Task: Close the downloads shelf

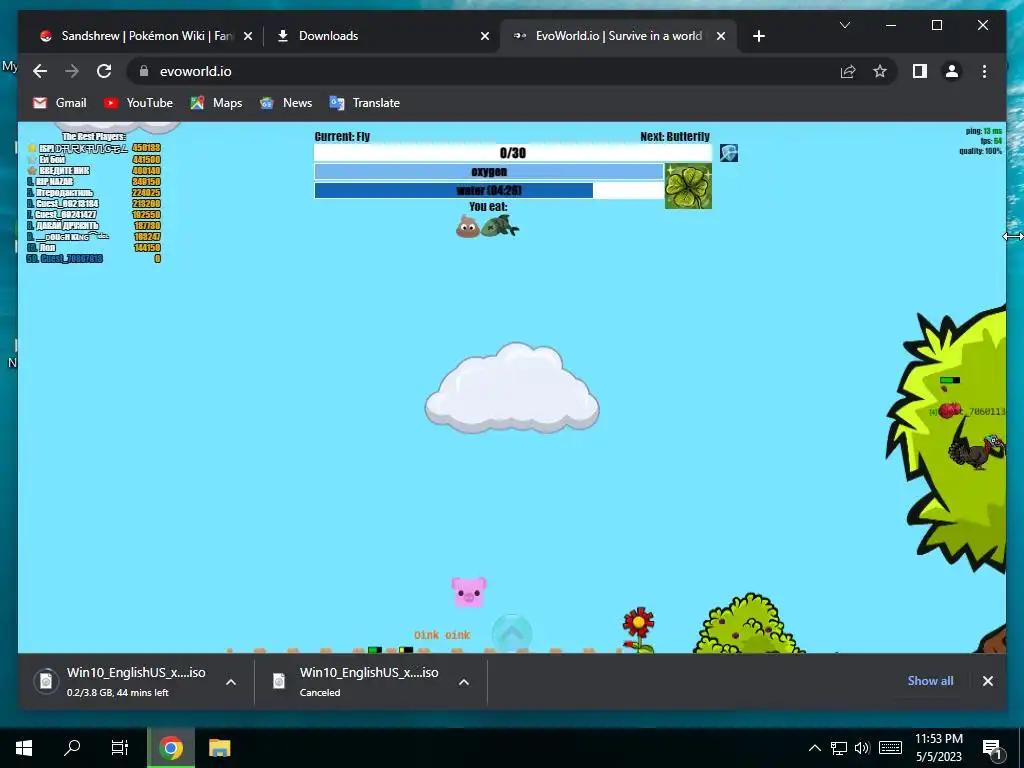Action: tap(987, 680)
